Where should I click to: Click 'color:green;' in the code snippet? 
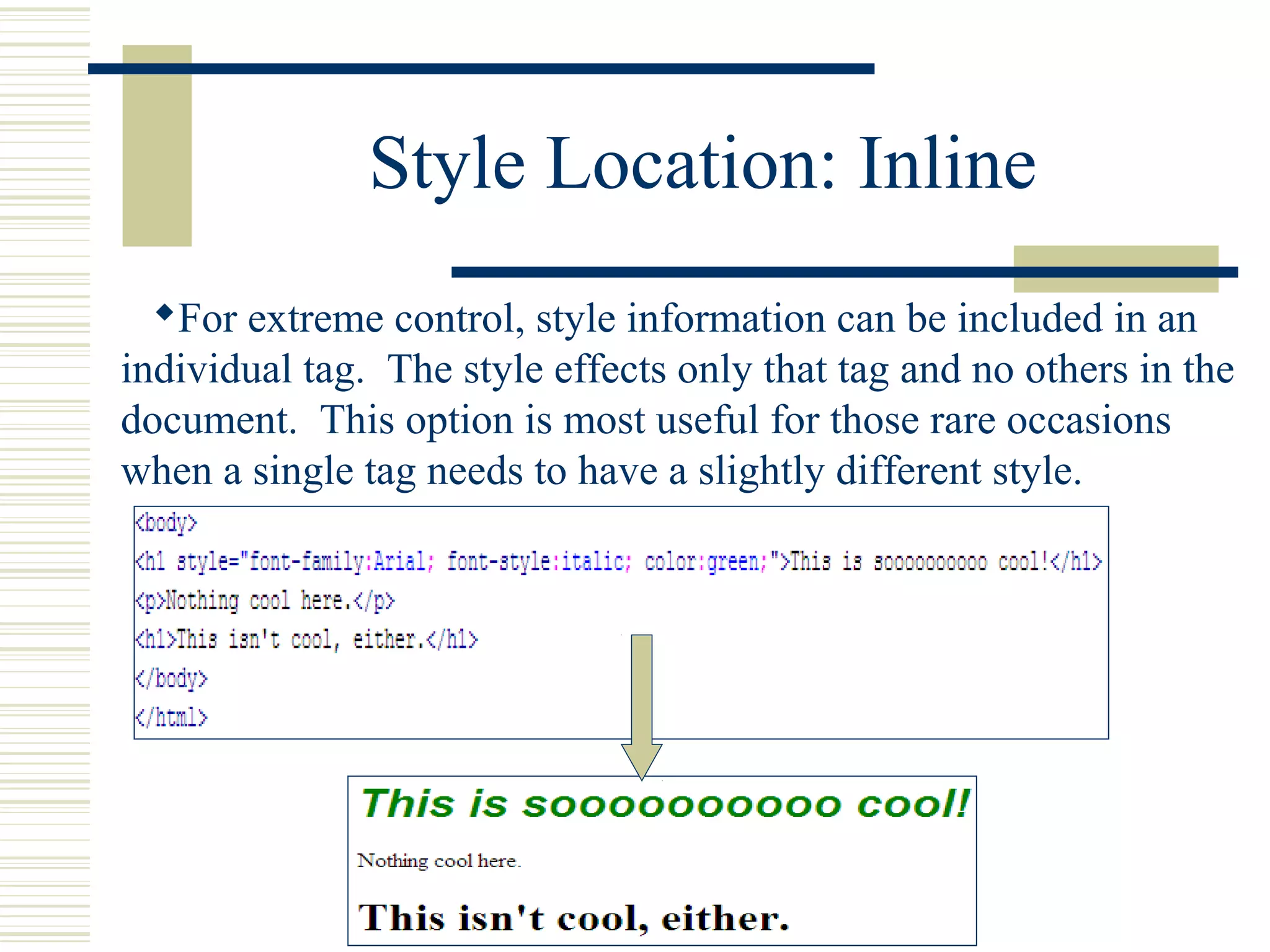(x=706, y=562)
